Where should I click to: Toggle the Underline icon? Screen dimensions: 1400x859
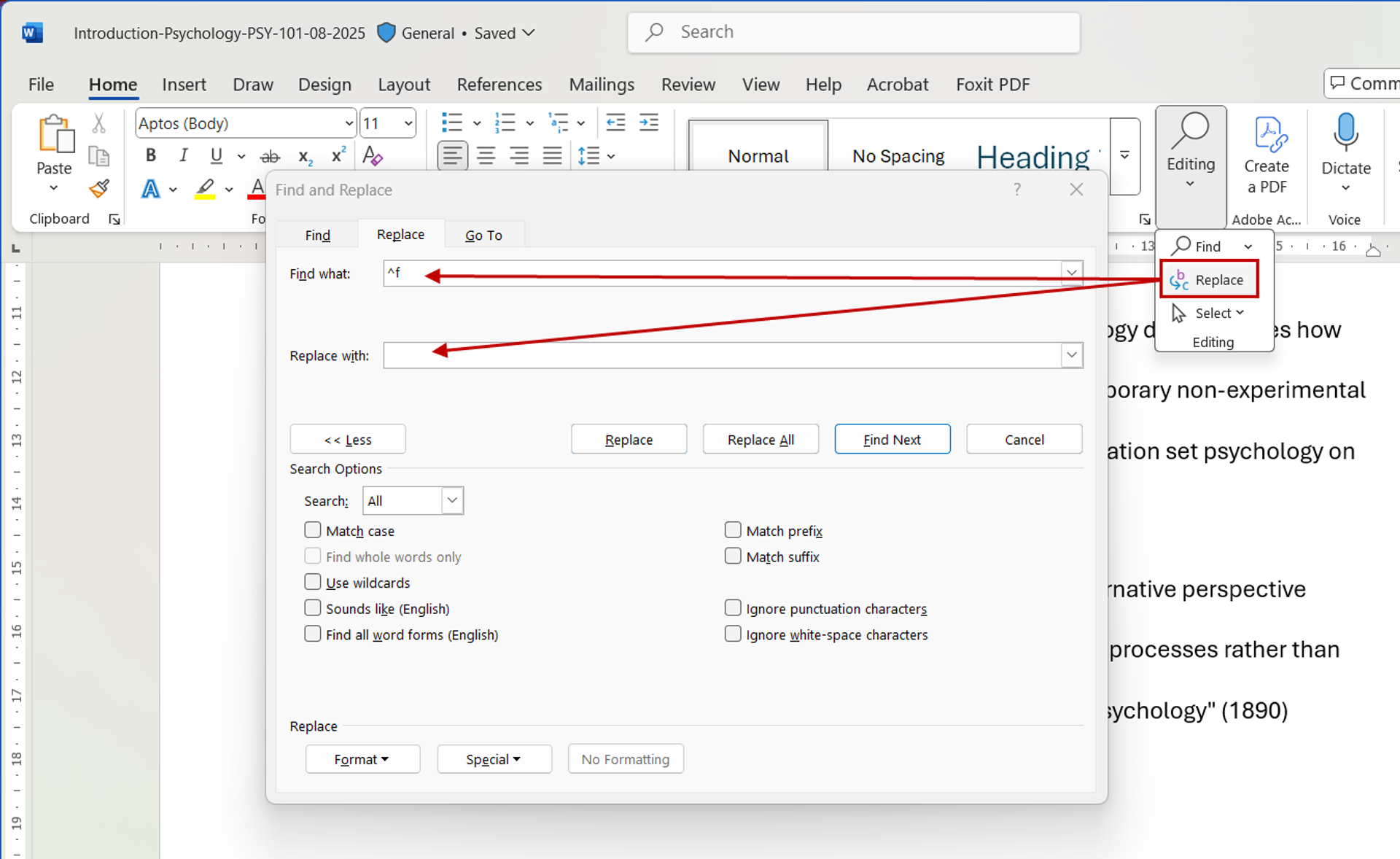click(x=216, y=155)
